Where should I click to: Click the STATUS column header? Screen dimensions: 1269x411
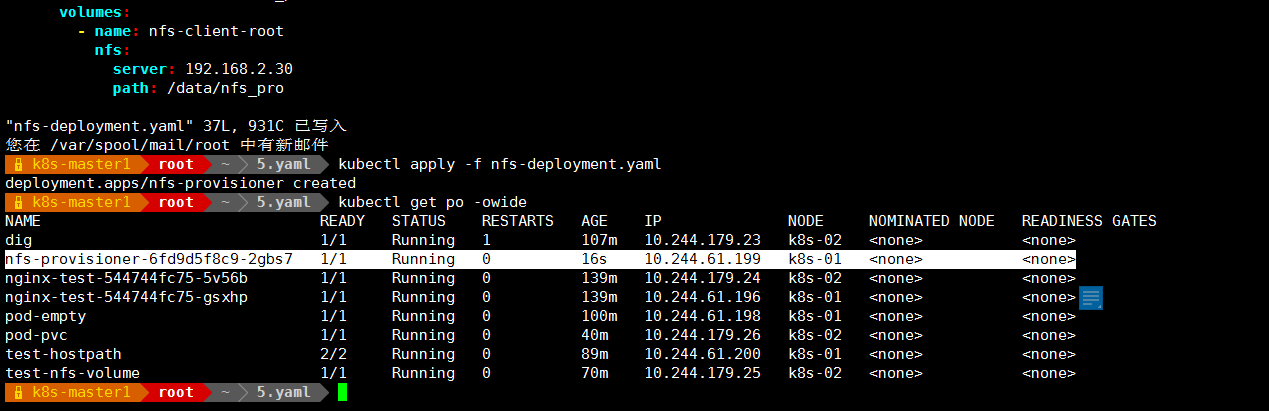pos(419,221)
